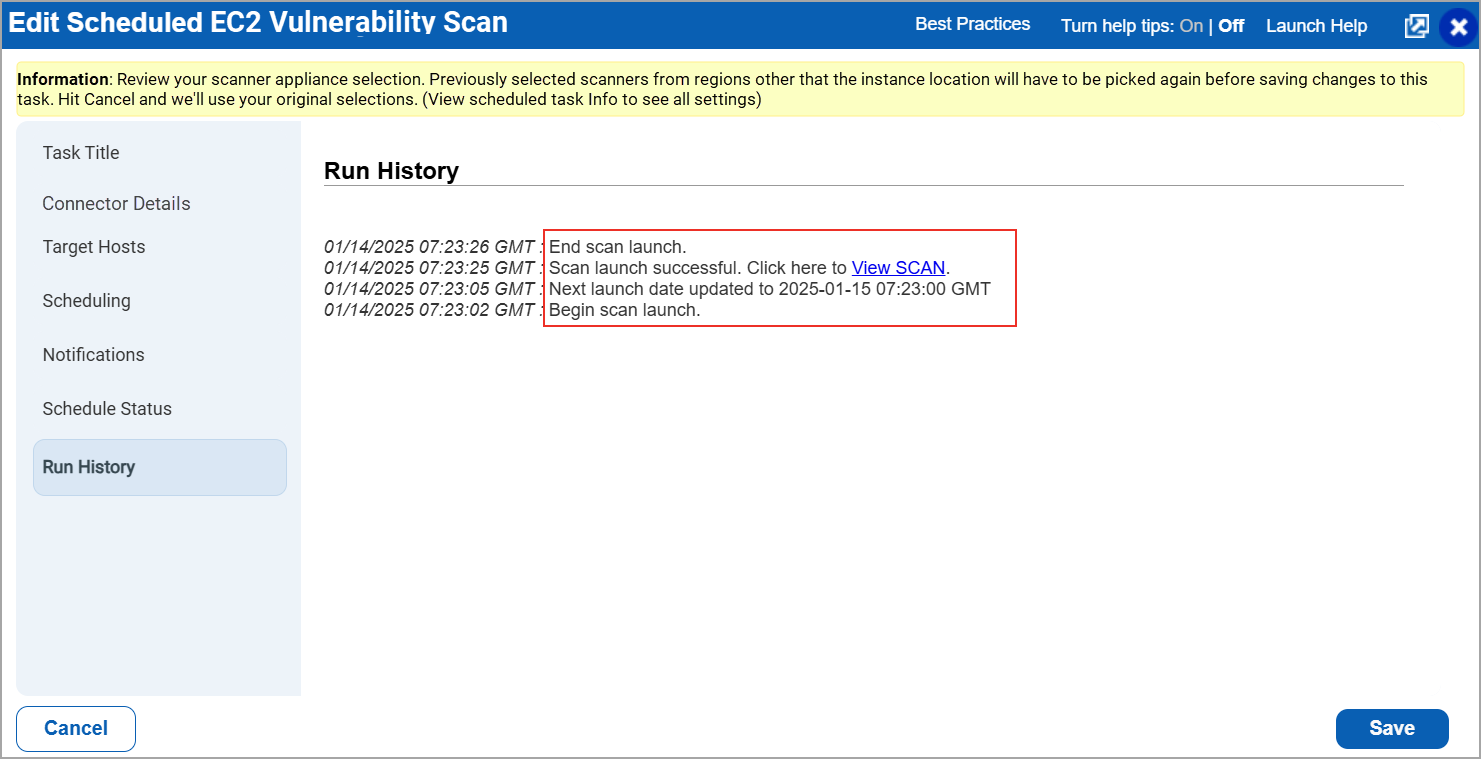Viewport: 1481px width, 759px height.
Task: Select the Run History tab
Action: (x=88, y=466)
